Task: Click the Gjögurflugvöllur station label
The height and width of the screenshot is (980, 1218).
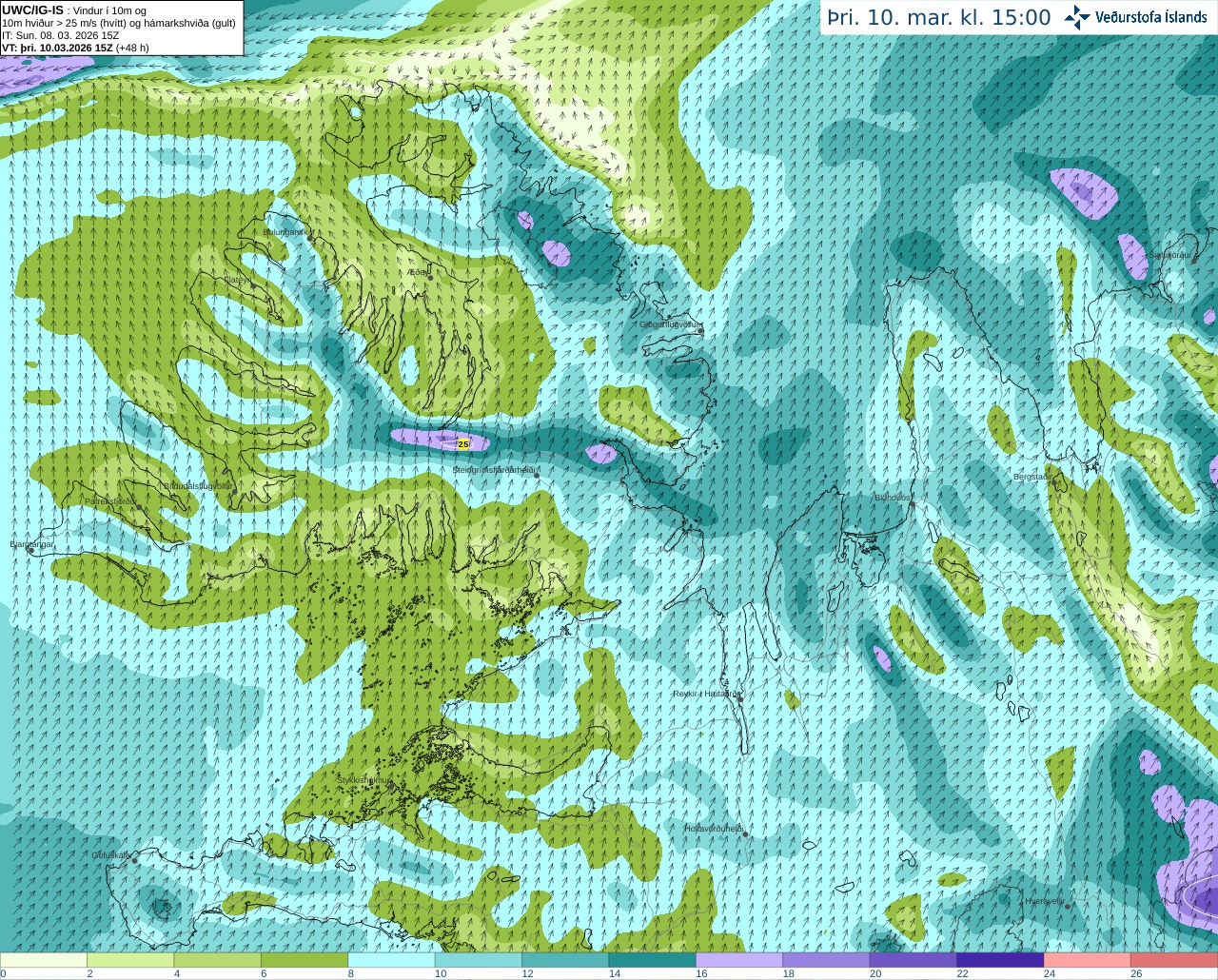Action: [x=670, y=324]
